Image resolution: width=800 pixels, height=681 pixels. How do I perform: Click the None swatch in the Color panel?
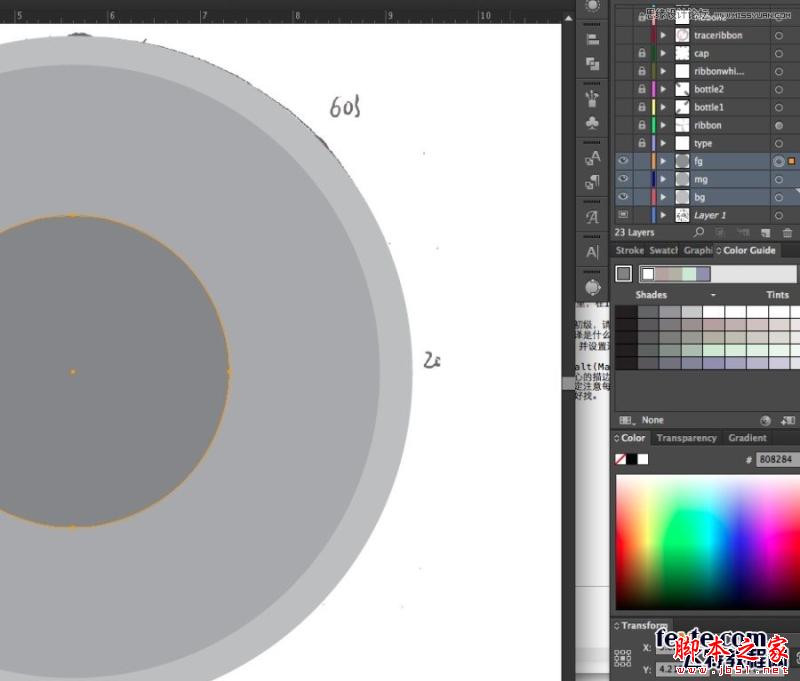coord(622,459)
